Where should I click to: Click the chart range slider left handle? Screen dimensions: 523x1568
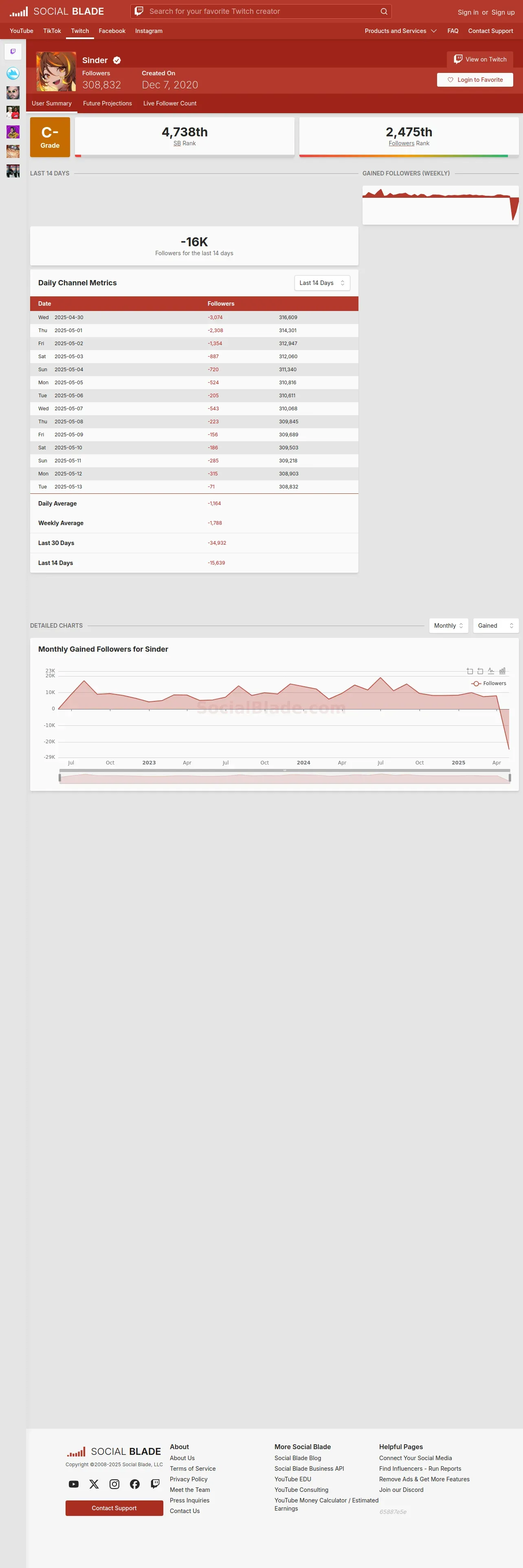tap(59, 778)
